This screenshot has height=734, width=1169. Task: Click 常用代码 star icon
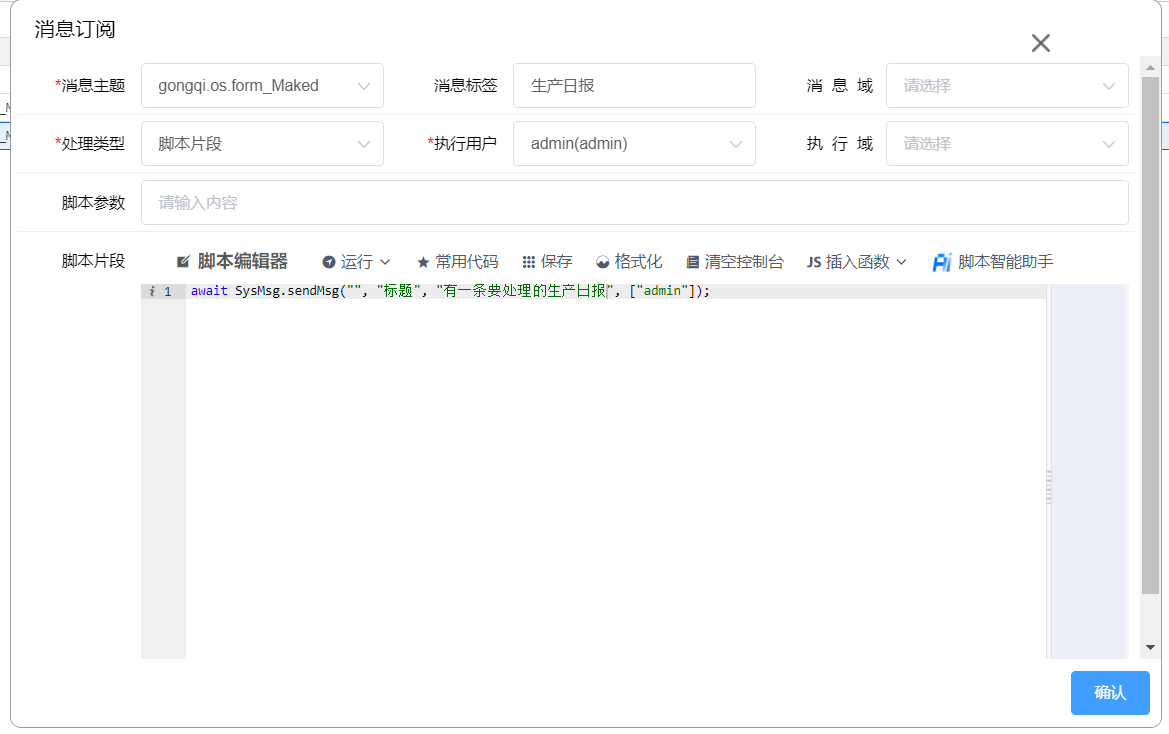pos(423,262)
